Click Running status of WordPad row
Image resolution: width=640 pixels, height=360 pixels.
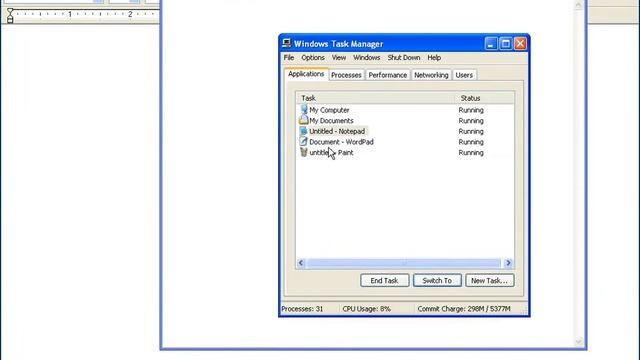click(471, 142)
